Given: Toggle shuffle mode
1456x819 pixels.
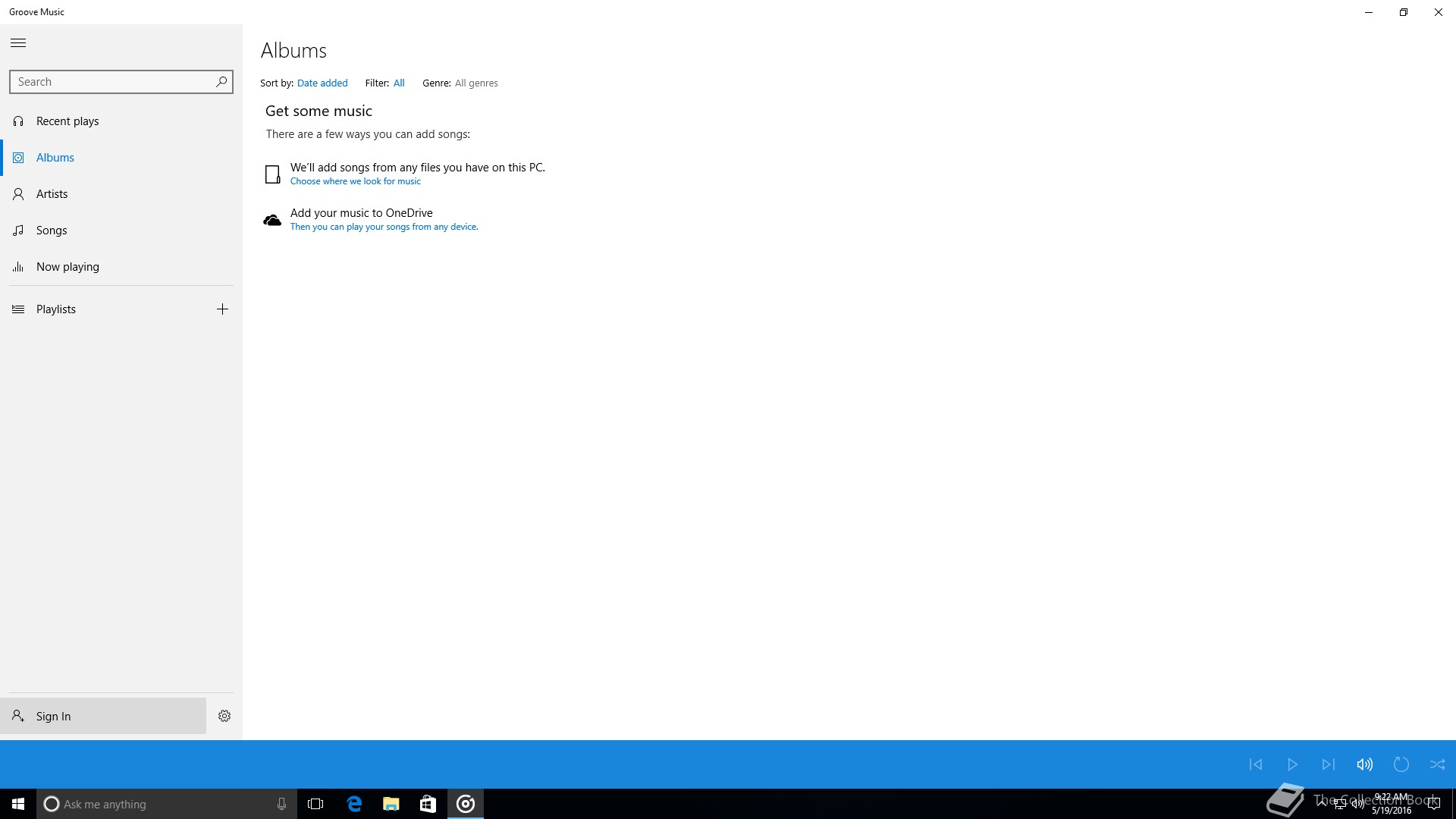Looking at the screenshot, I should [x=1438, y=764].
